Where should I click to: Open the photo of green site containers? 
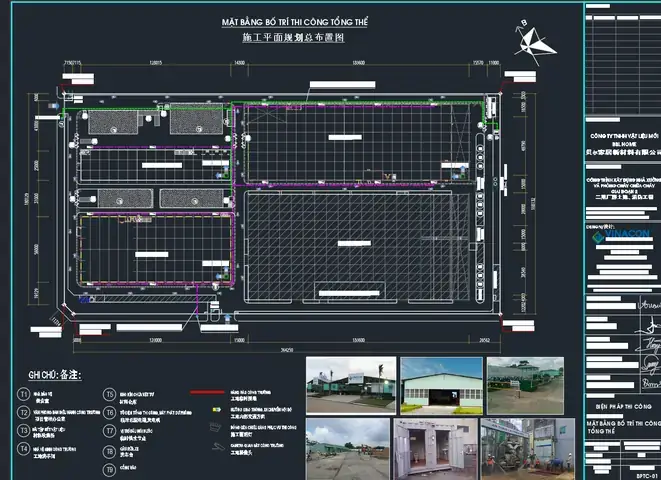(x=525, y=385)
